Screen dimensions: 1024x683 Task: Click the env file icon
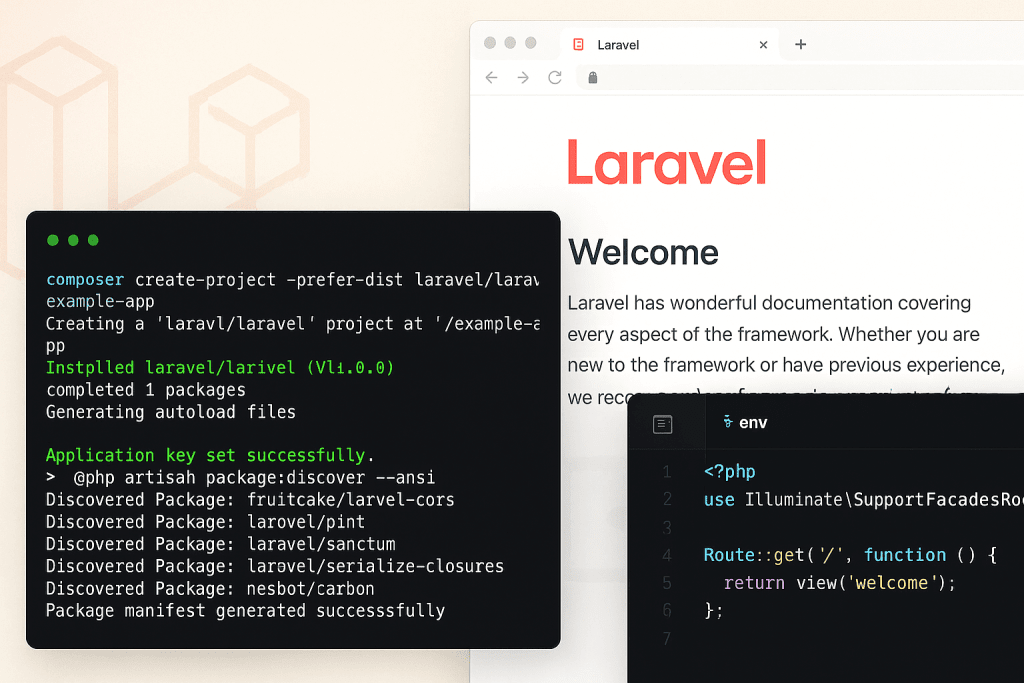point(728,422)
